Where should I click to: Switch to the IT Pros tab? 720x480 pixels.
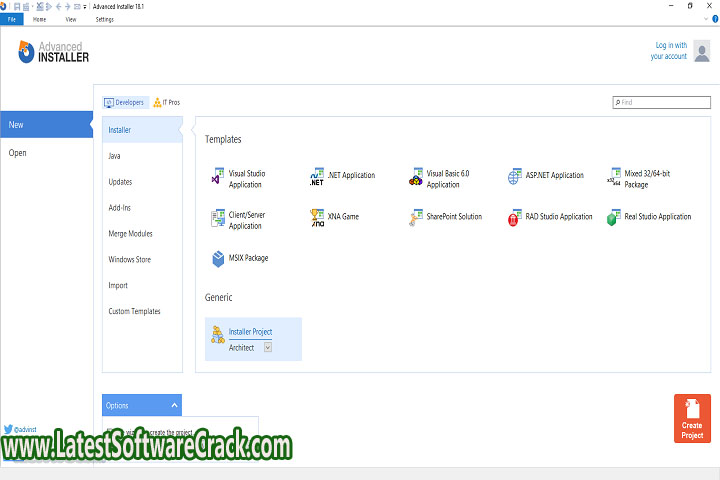167,102
